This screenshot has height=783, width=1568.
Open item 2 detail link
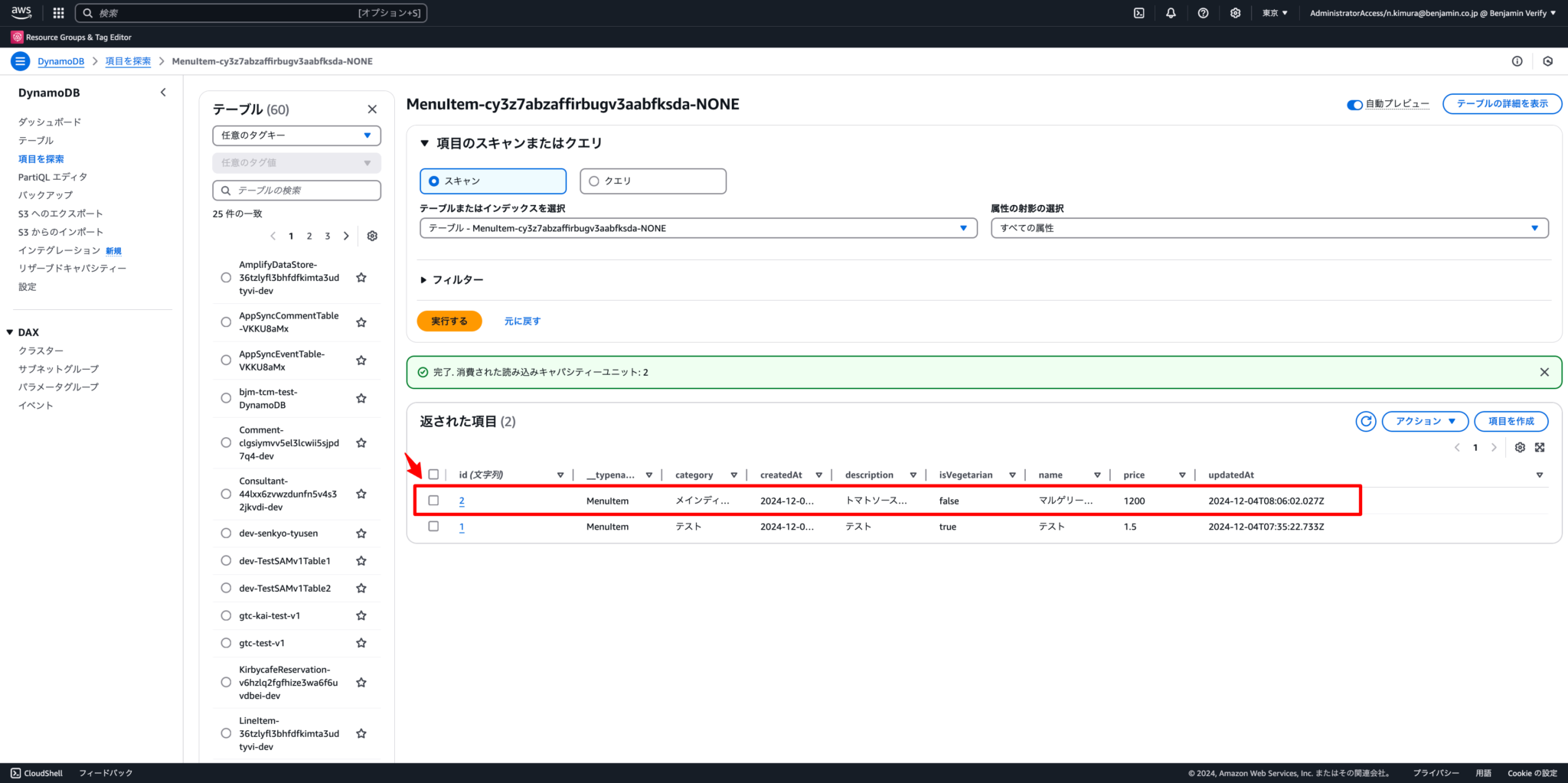[x=462, y=500]
